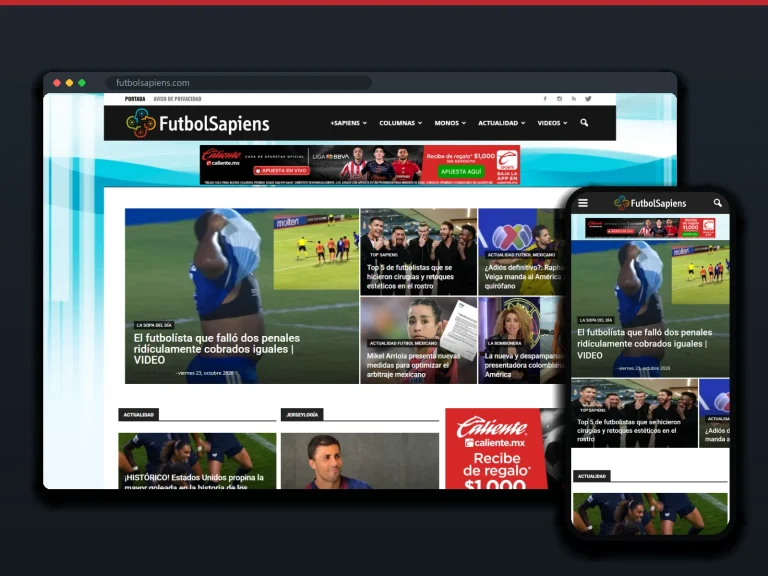This screenshot has height=576, width=768.
Task: Click the LA SOPA DEL DÍA tag on desktop
Action: [x=154, y=325]
